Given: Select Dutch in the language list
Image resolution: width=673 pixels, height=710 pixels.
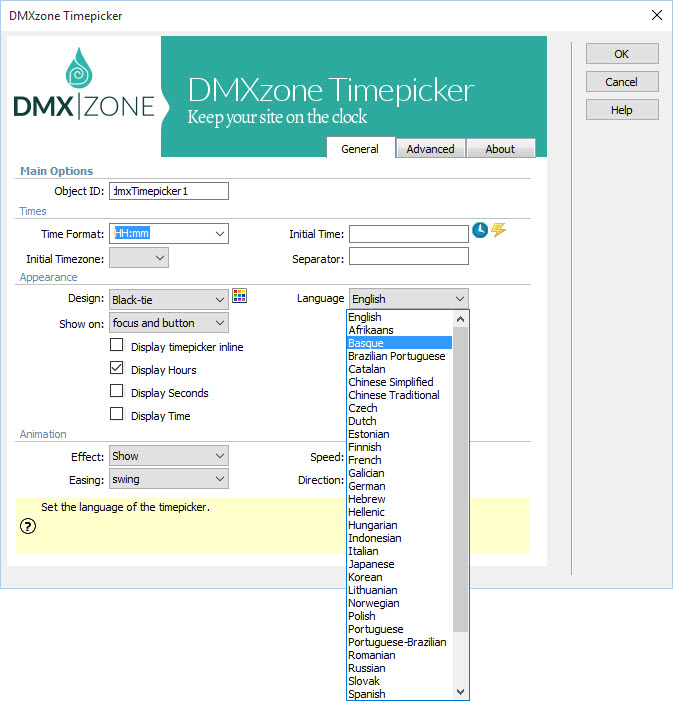Looking at the screenshot, I should tap(400, 421).
